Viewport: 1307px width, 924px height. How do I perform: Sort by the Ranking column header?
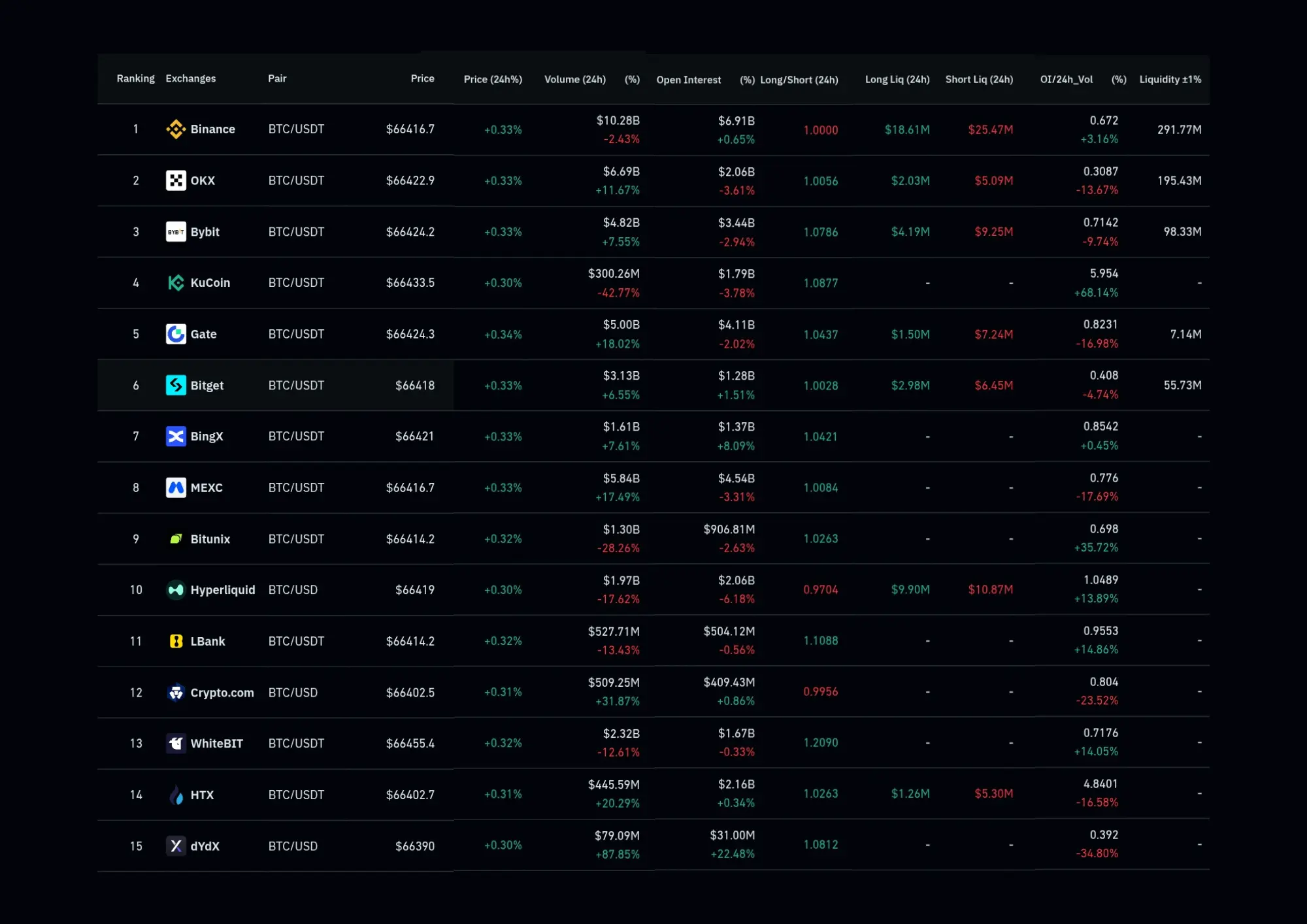(135, 78)
